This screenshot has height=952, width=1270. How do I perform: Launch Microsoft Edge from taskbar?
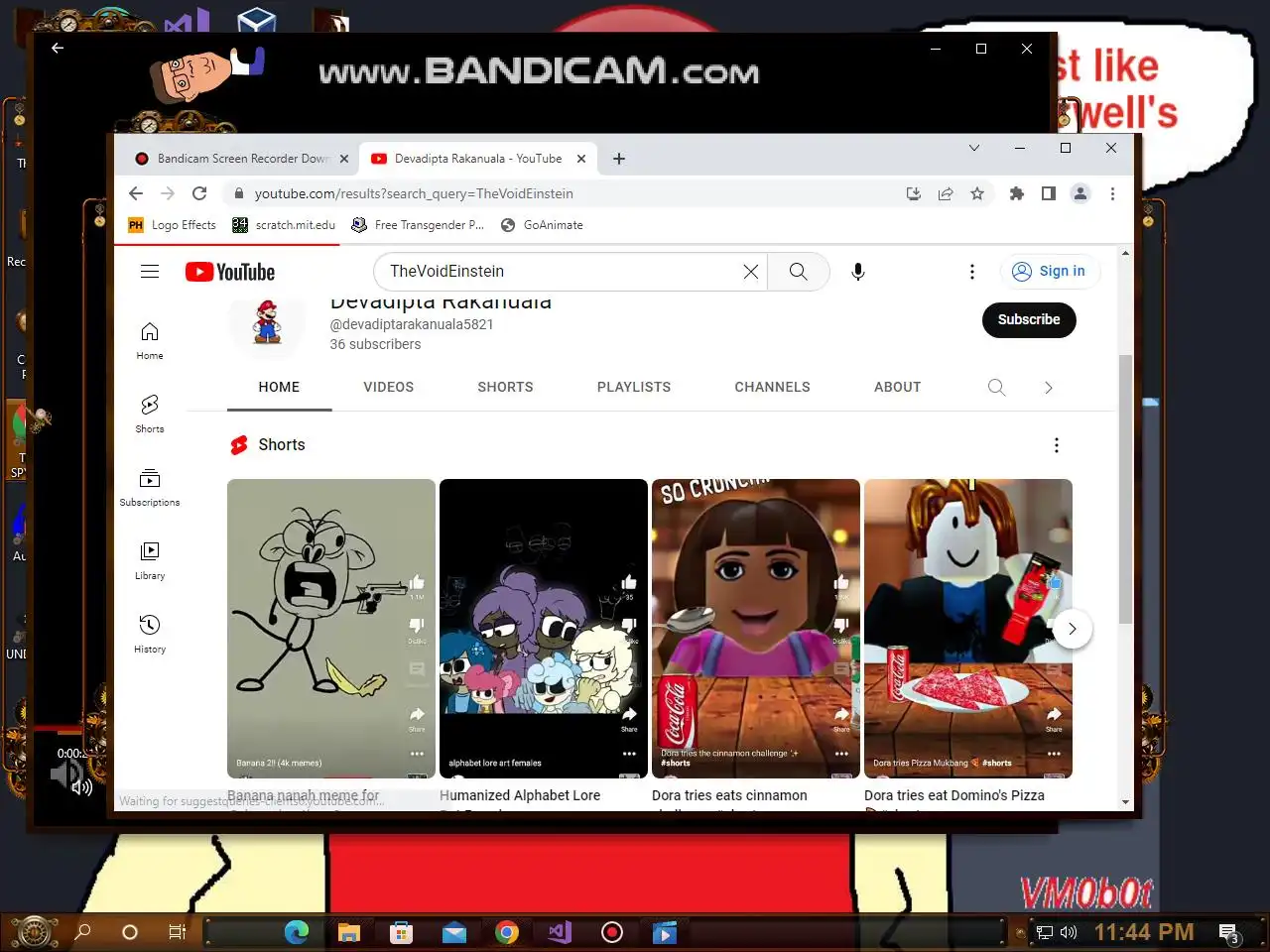296,932
